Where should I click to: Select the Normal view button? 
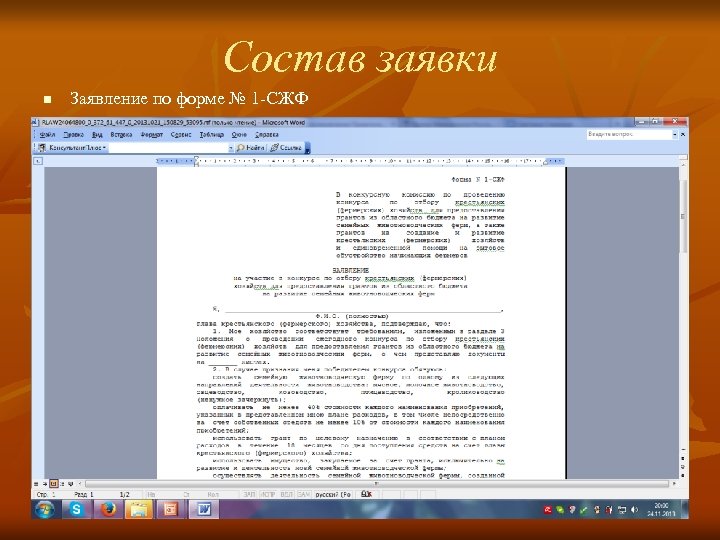[36, 484]
